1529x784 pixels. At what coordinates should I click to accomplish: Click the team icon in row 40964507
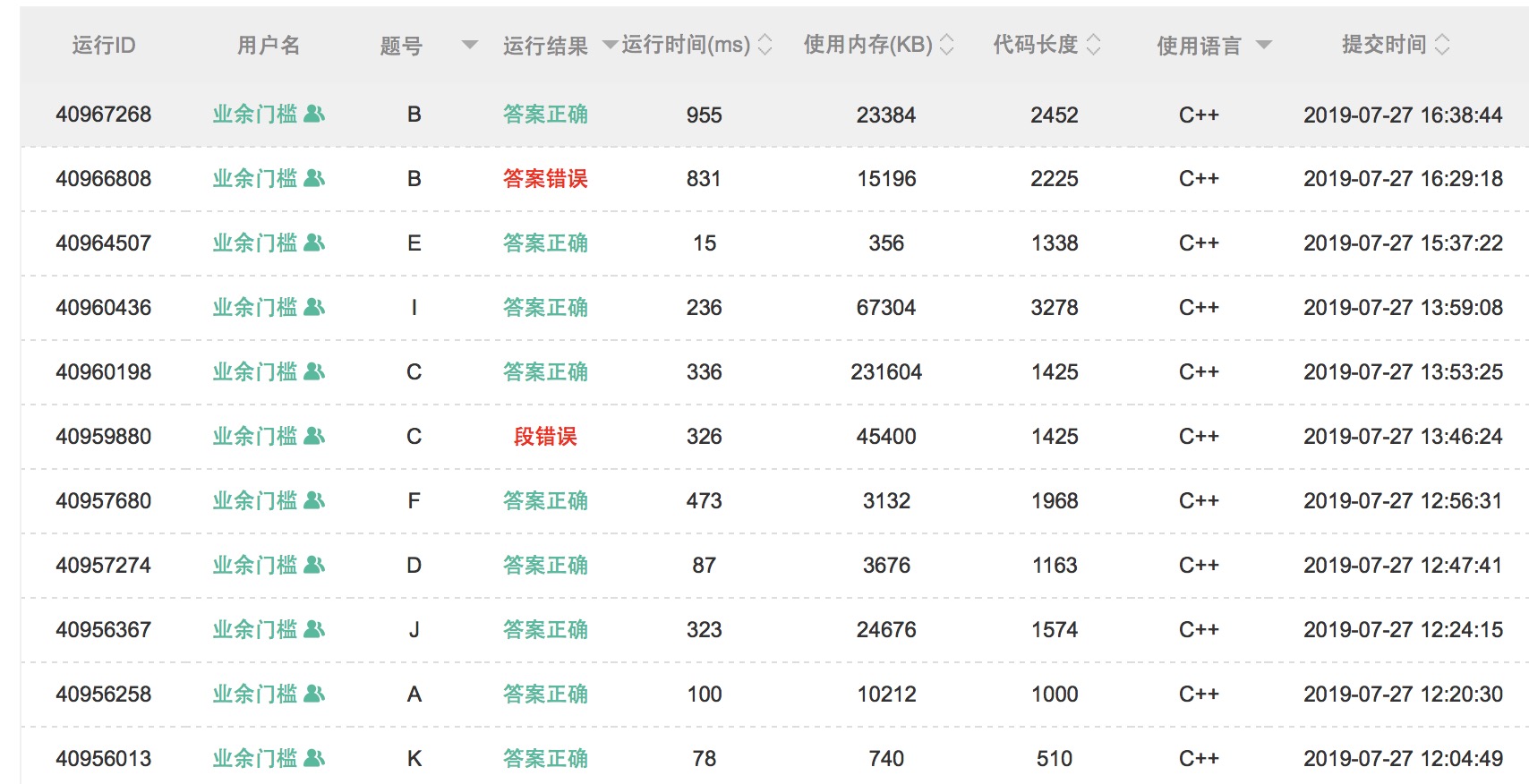coord(314,243)
